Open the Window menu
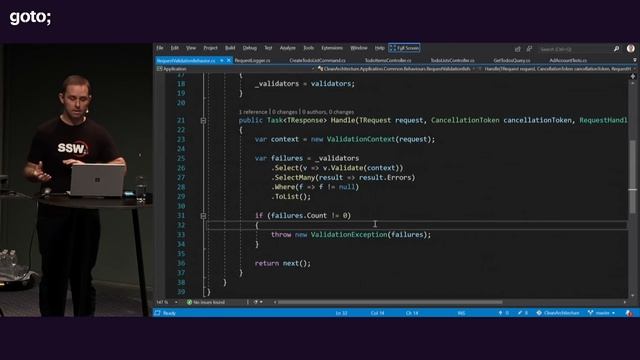The image size is (640, 360). tap(359, 48)
